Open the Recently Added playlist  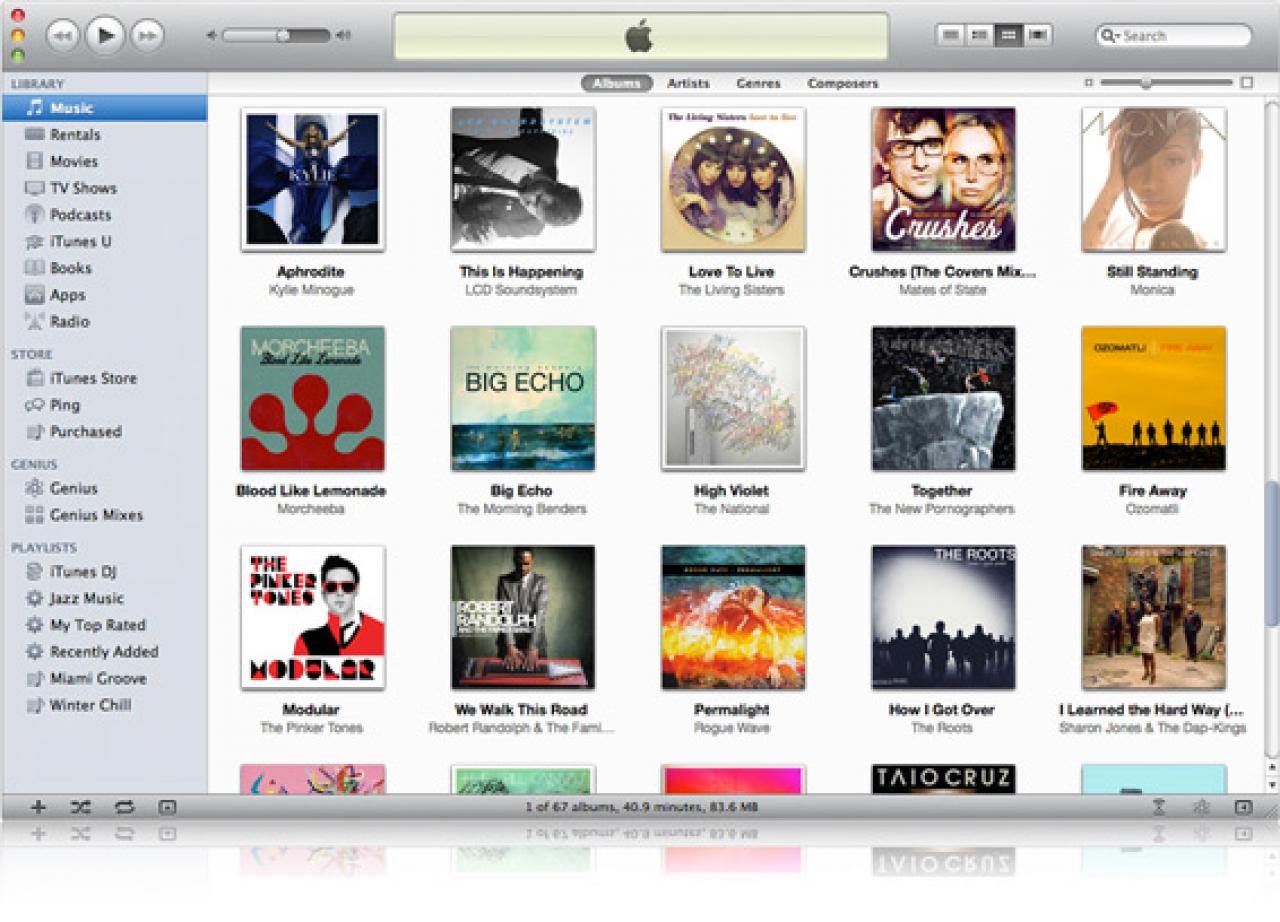coord(104,651)
